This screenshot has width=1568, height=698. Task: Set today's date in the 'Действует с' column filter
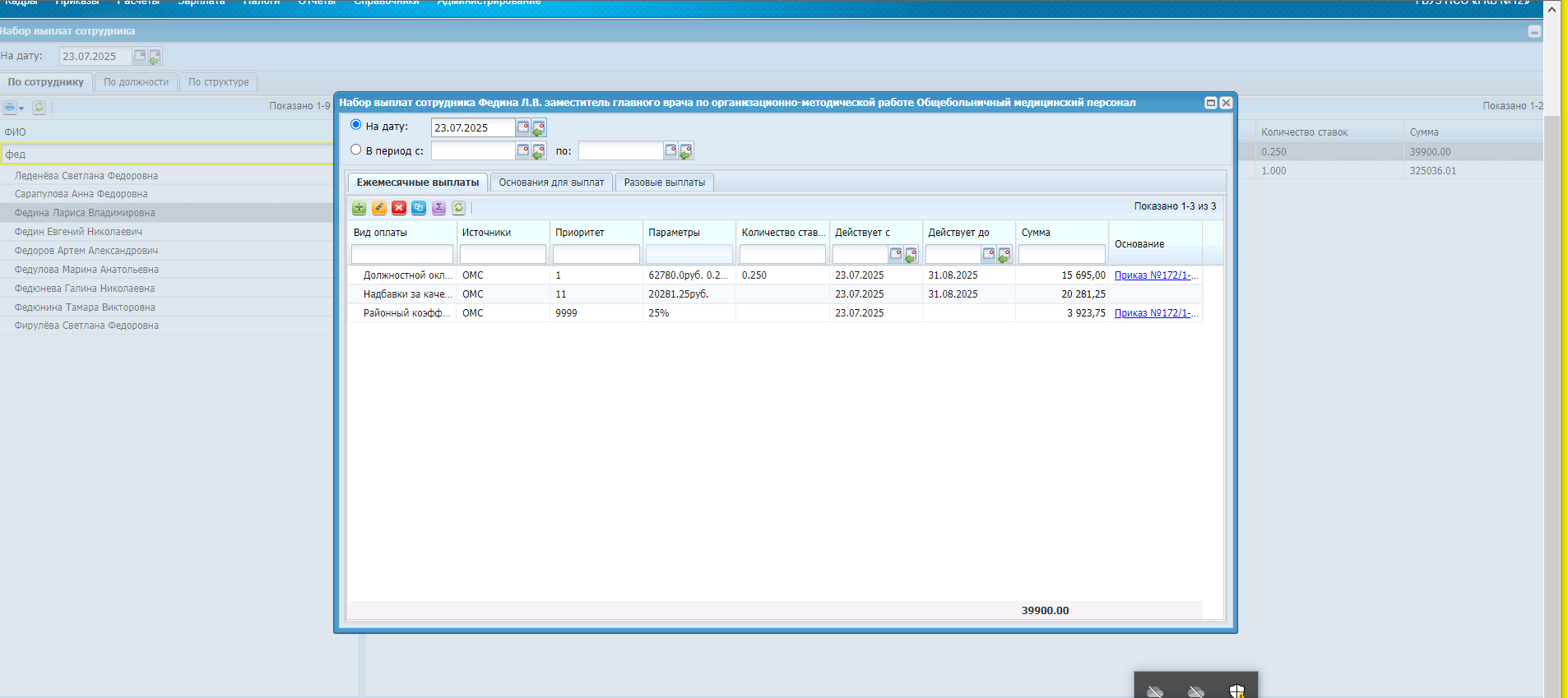912,255
